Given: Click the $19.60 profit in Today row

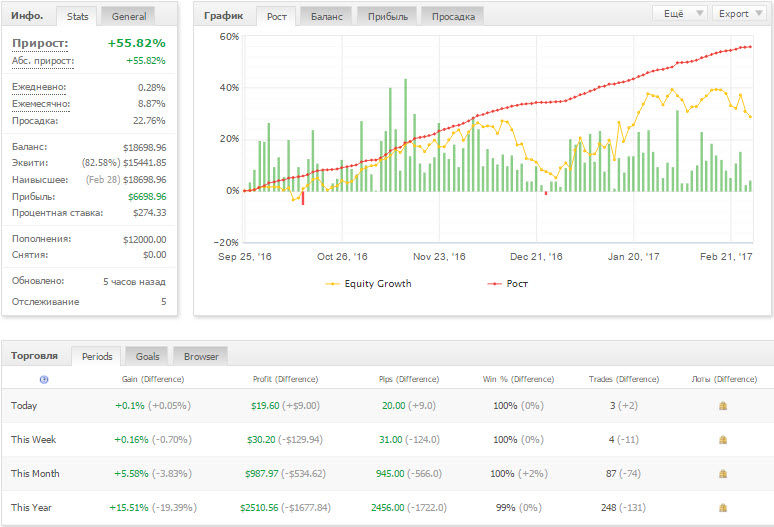Looking at the screenshot, I should pyautogui.click(x=265, y=406).
